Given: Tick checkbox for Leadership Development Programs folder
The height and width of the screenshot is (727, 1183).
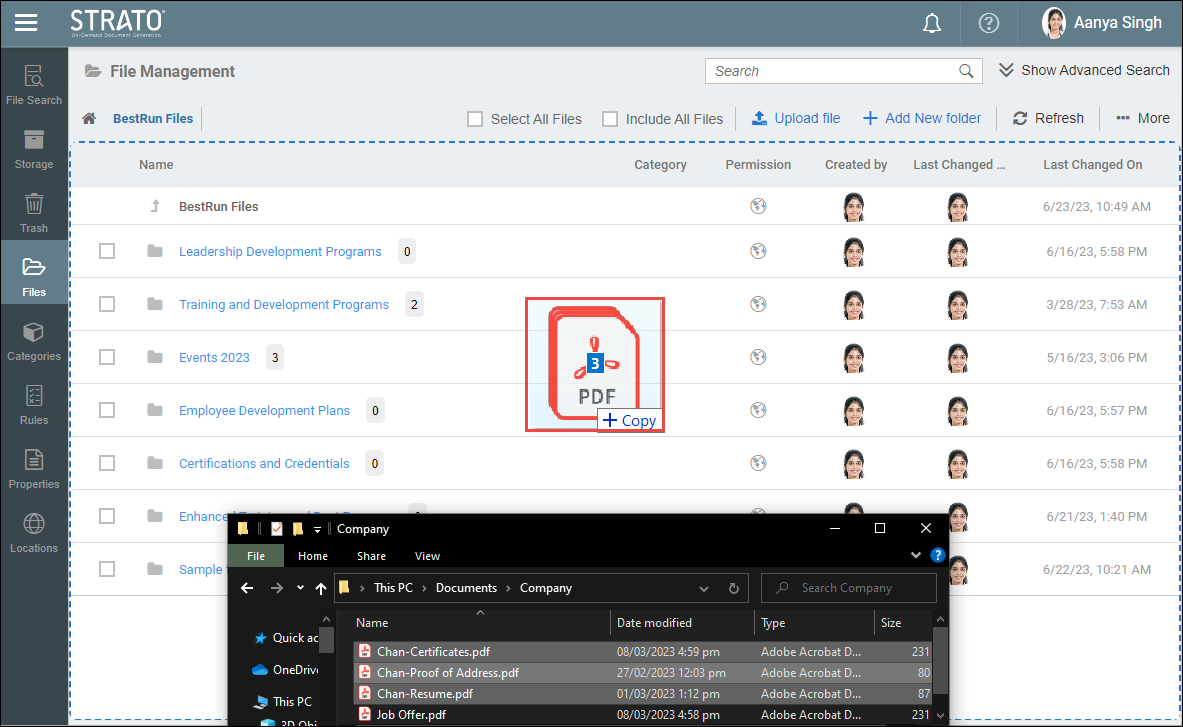Looking at the screenshot, I should coord(107,251).
